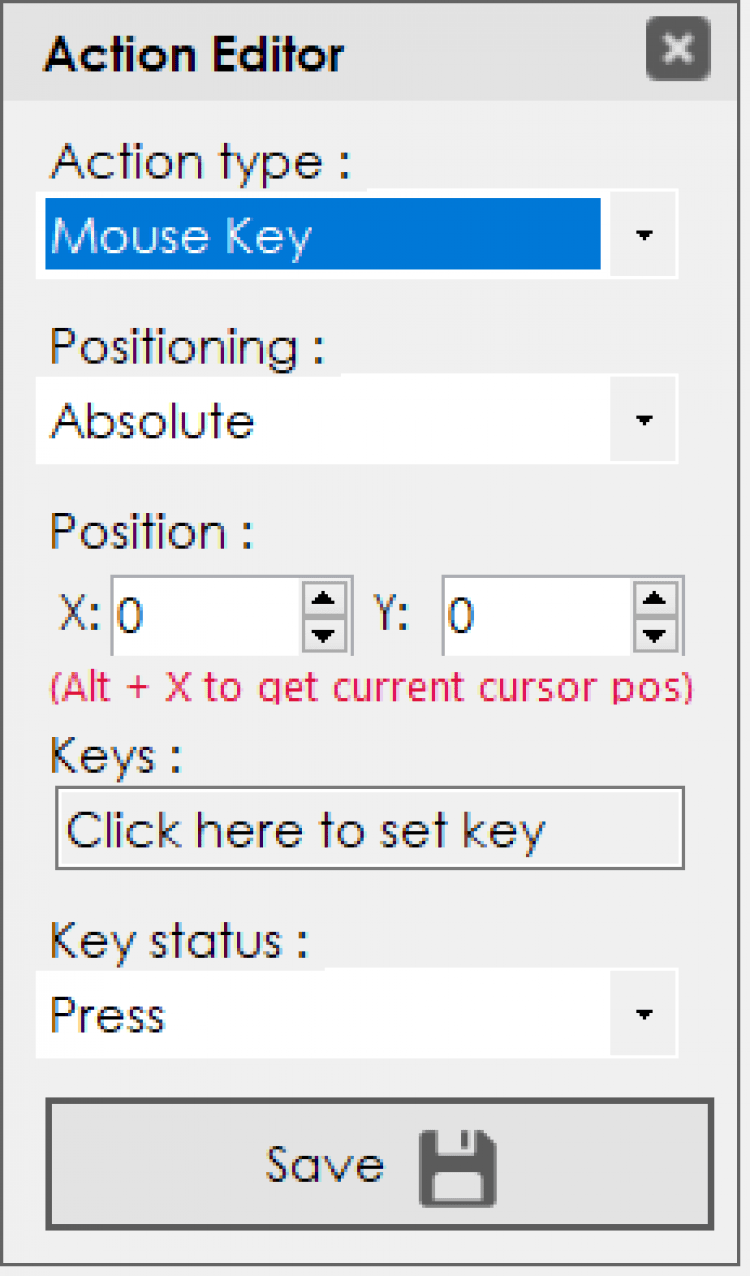Click the floppy disk icon on Save

(x=457, y=1168)
